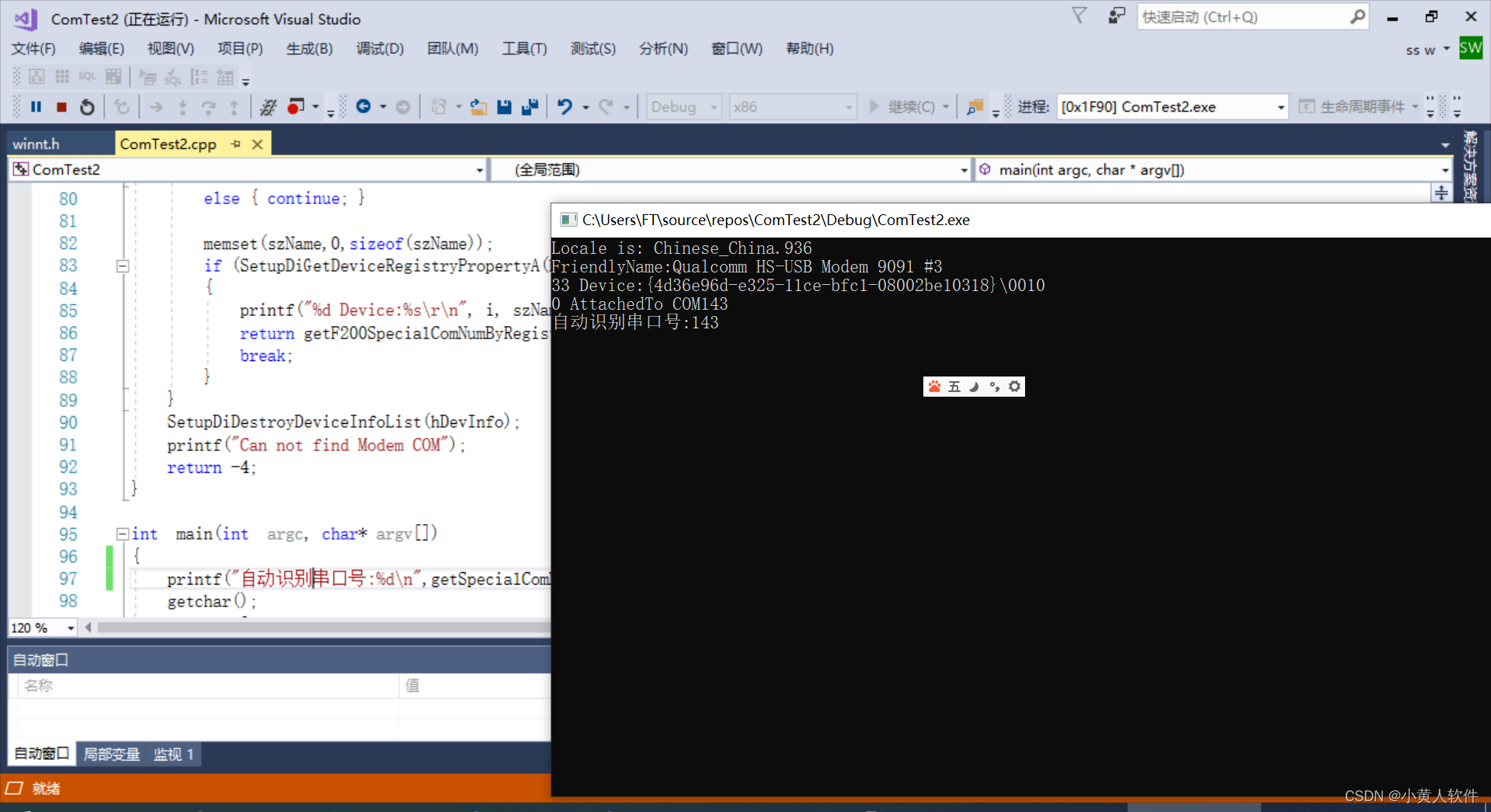Open breakpoint options dropdown arrow
Screen dimensions: 1491x812
[x=316, y=107]
